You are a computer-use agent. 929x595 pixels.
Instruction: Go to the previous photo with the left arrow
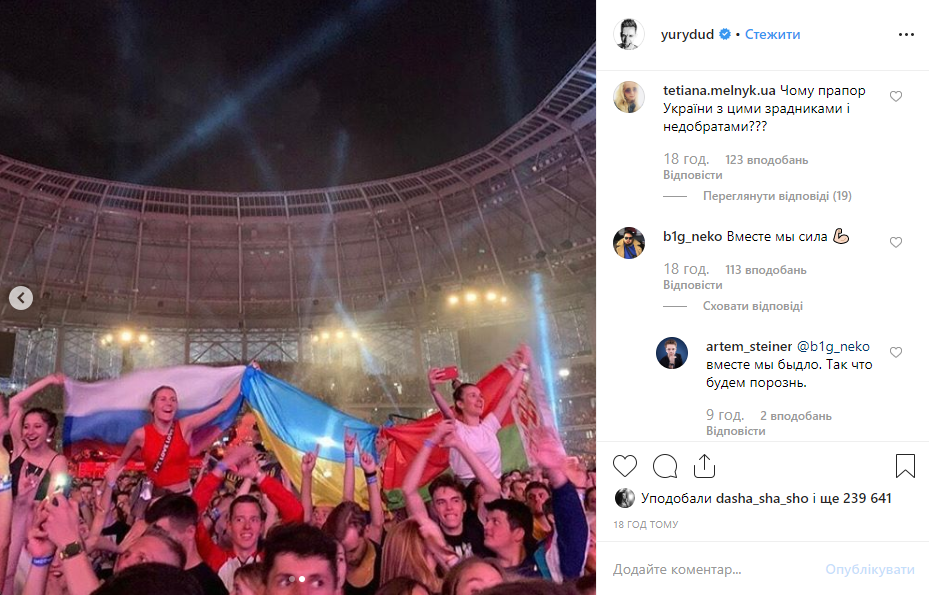tap(21, 298)
